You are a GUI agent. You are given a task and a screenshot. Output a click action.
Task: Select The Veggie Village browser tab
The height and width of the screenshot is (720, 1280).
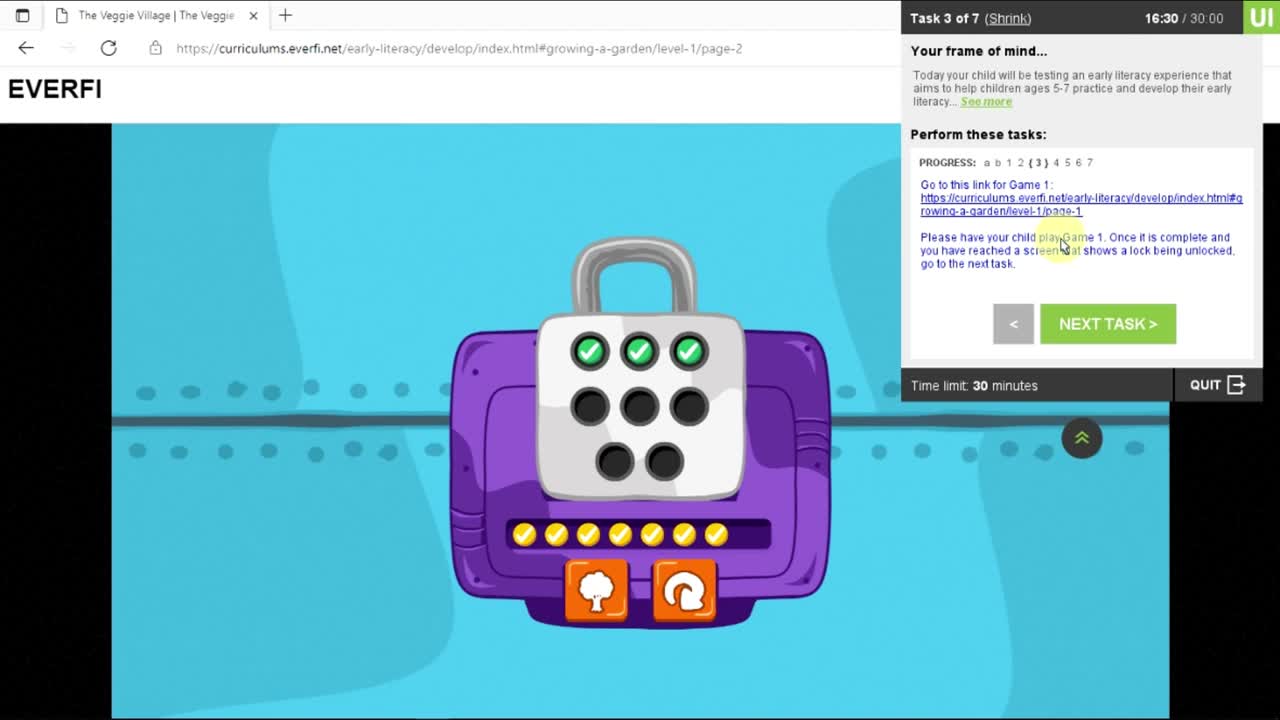tap(155, 15)
